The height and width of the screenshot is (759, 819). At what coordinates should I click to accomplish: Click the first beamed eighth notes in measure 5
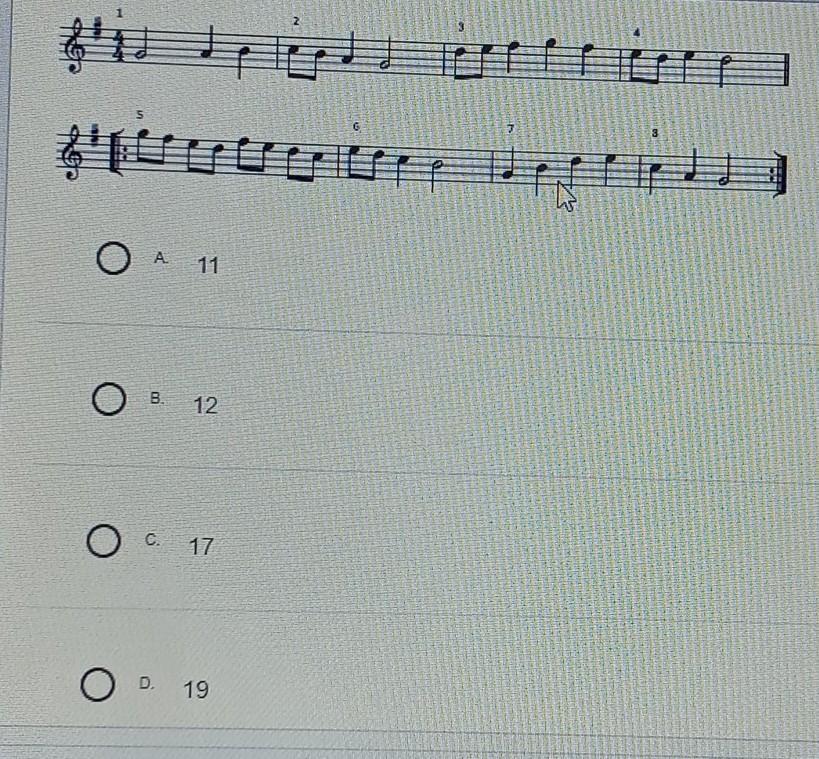point(155,145)
